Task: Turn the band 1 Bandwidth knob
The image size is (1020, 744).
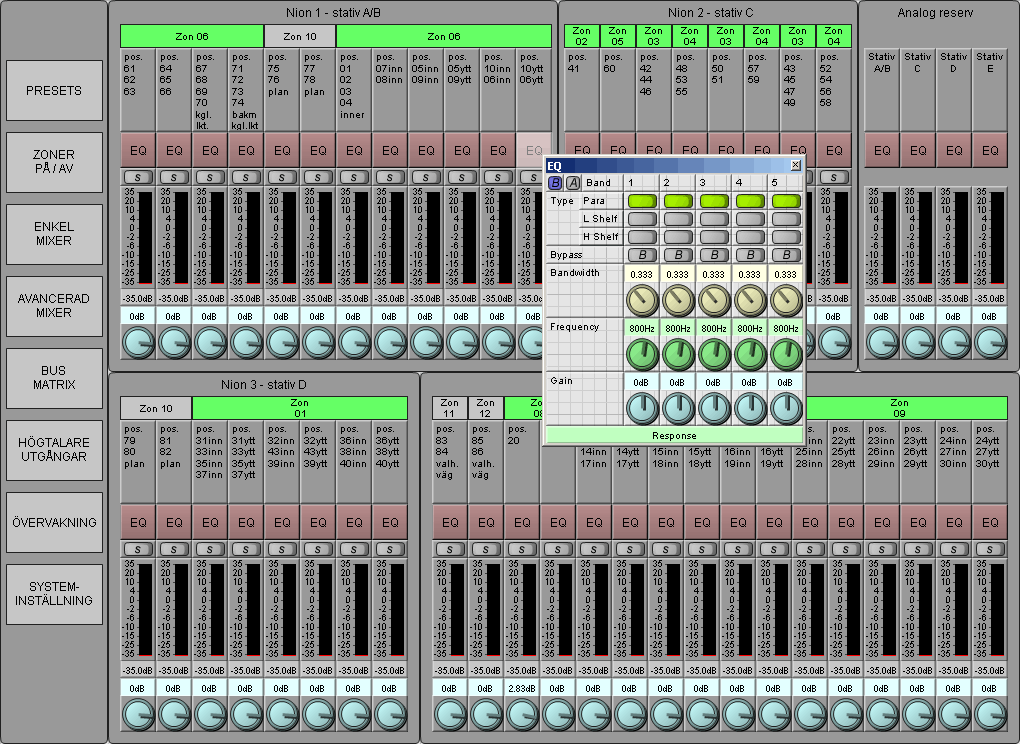Action: [x=641, y=299]
